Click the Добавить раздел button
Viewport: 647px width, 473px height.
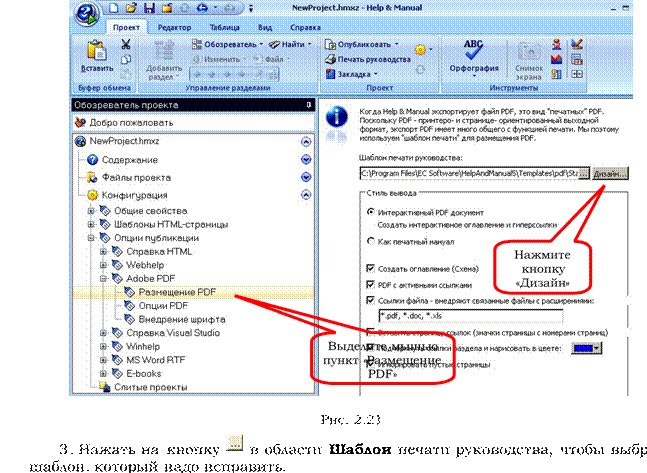coord(164,60)
